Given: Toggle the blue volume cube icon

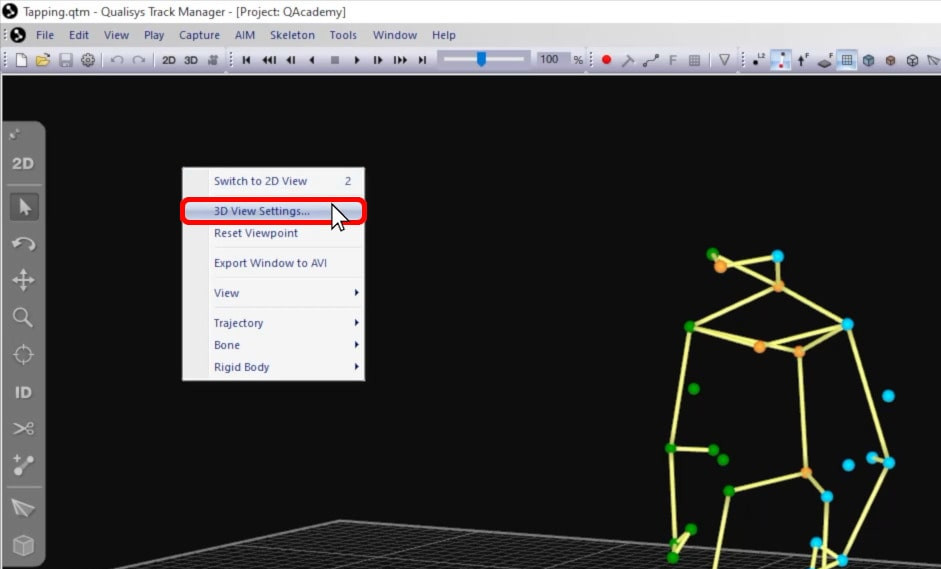Looking at the screenshot, I should tap(868, 60).
